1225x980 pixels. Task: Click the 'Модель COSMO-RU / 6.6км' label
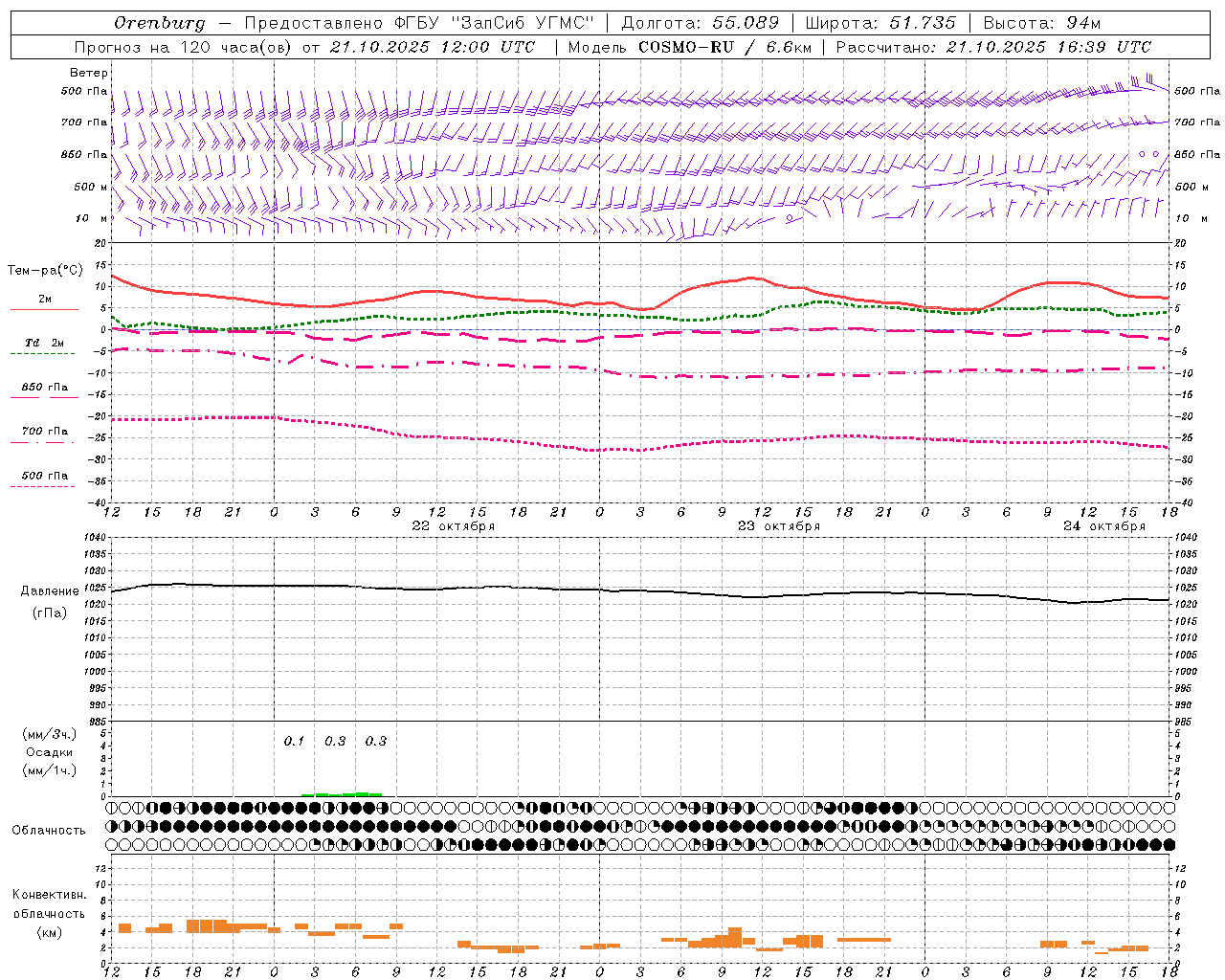(690, 47)
